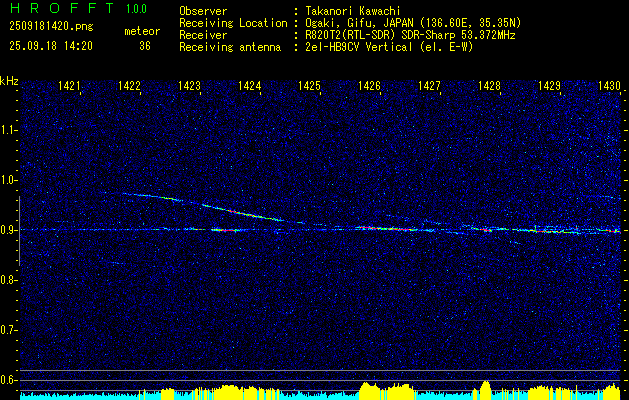Screen dimensions: 629x400
Task: Click the 1.1 kHz frequency label
Action: [x=8, y=130]
